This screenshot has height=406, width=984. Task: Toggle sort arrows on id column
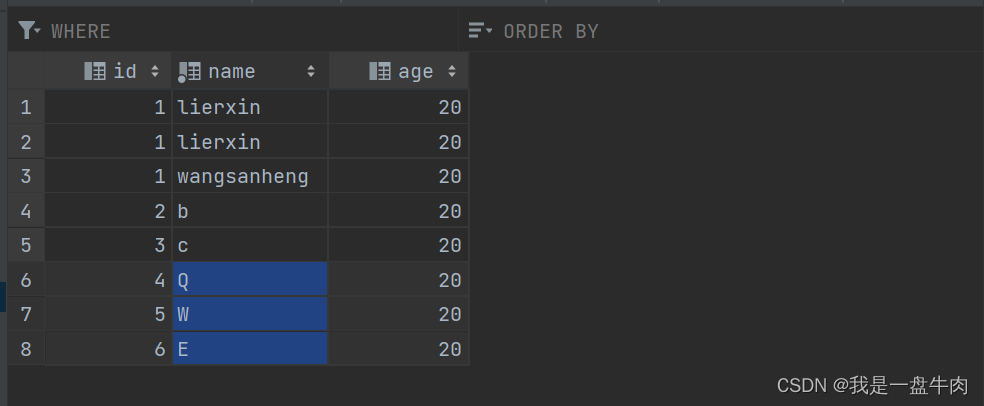click(x=155, y=71)
